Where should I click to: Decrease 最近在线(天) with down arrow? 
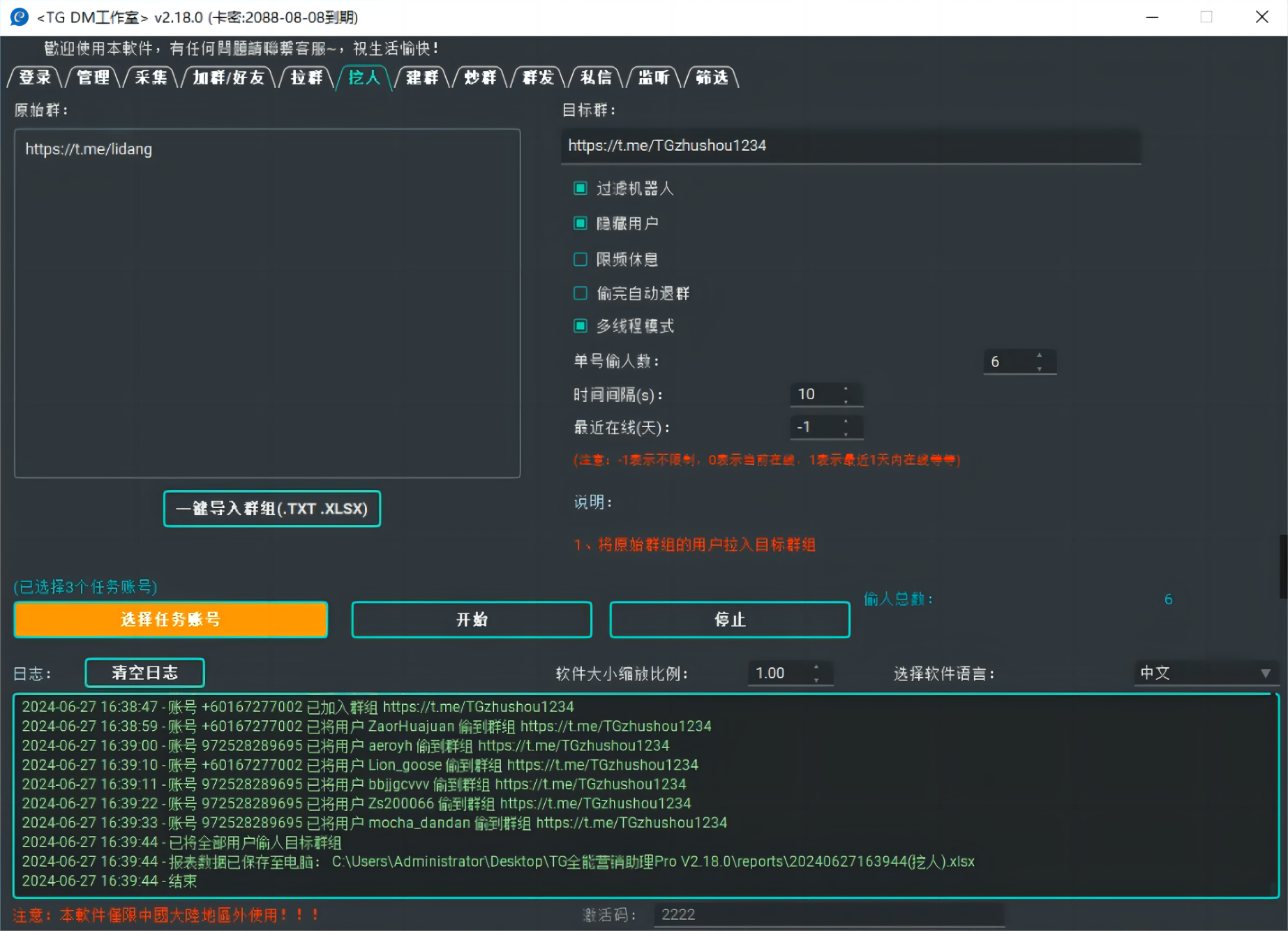pos(846,433)
